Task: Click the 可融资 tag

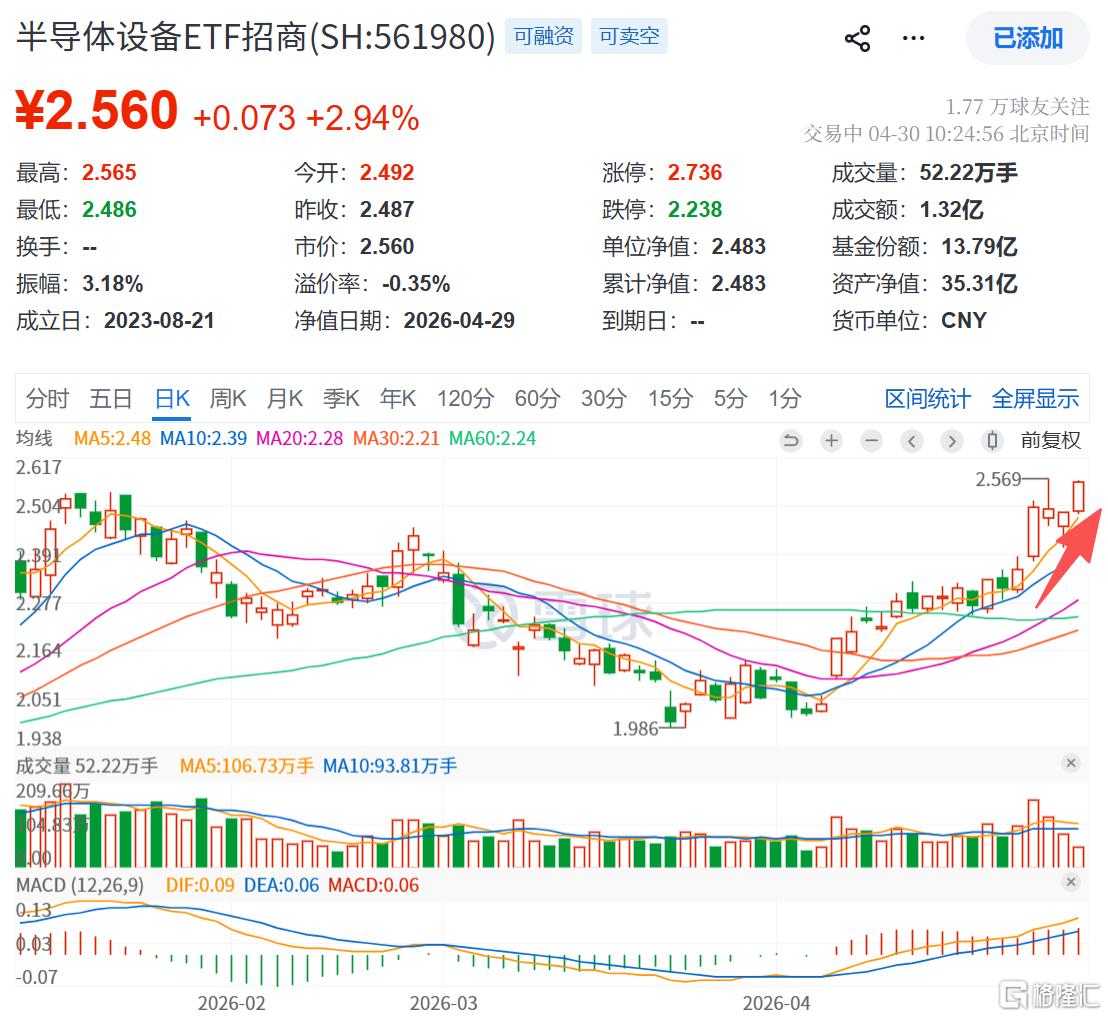Action: click(x=543, y=36)
